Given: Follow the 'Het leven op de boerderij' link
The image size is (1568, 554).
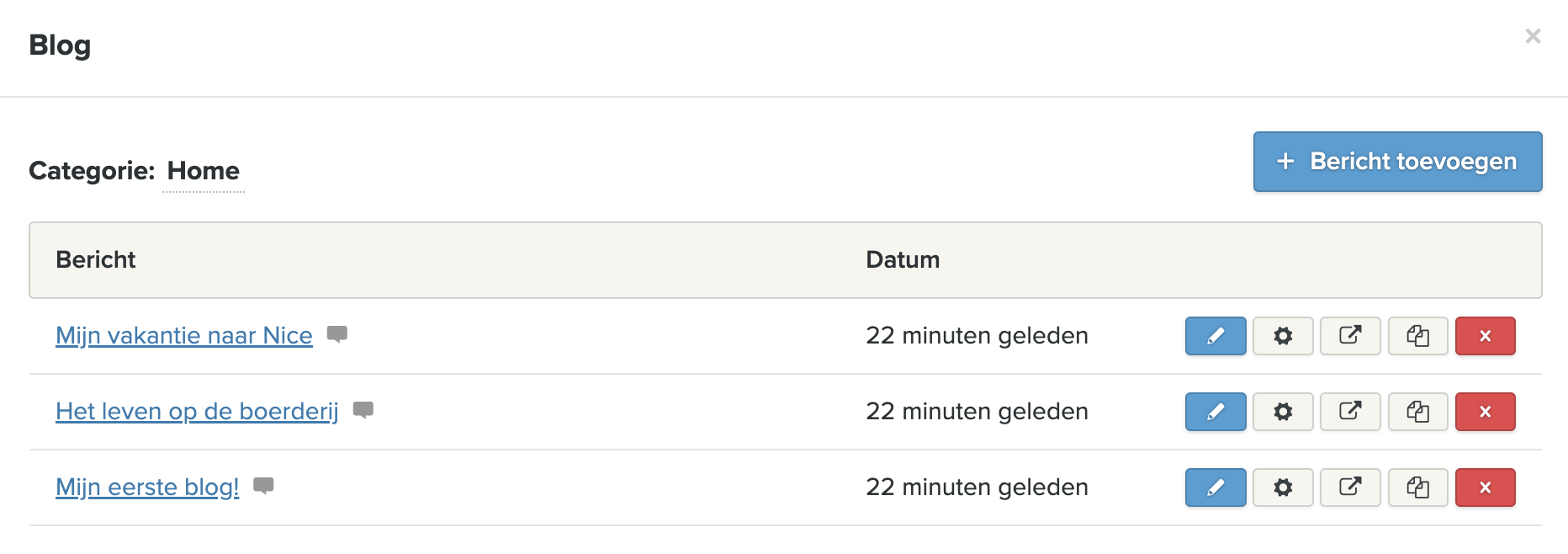Looking at the screenshot, I should (x=197, y=412).
